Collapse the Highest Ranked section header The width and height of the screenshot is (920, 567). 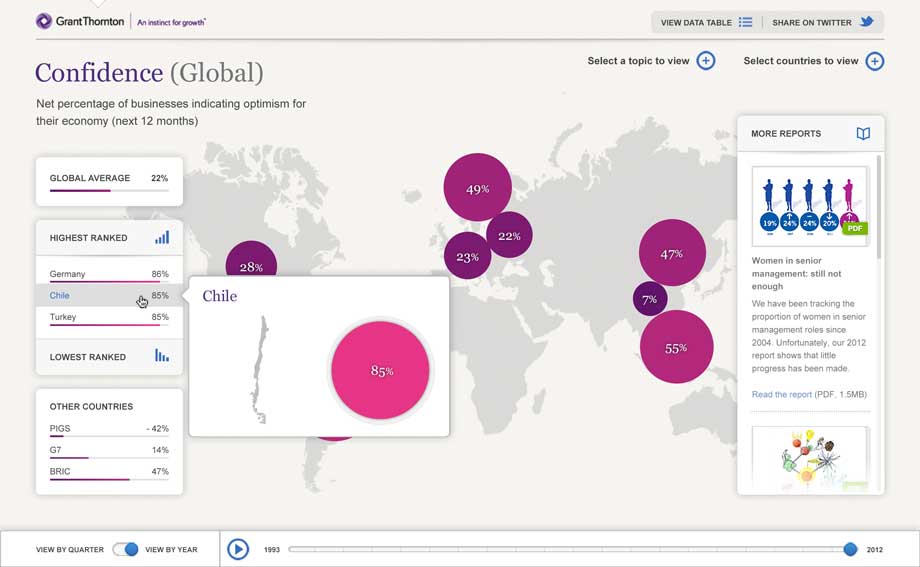pos(89,238)
